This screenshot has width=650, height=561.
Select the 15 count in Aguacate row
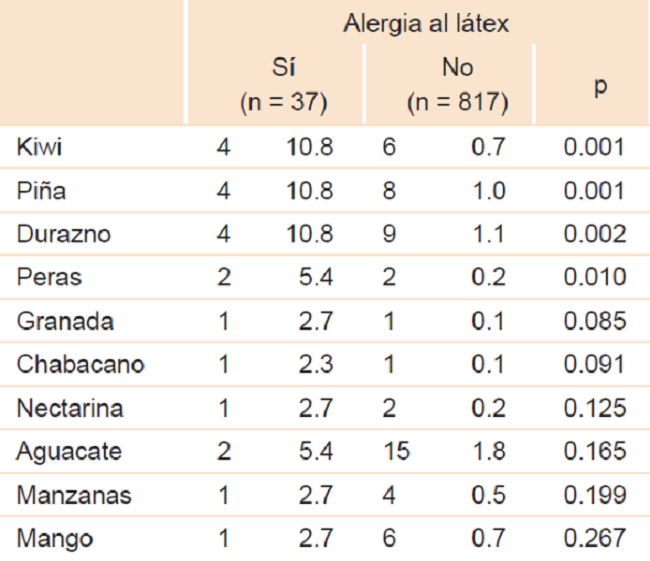click(396, 452)
